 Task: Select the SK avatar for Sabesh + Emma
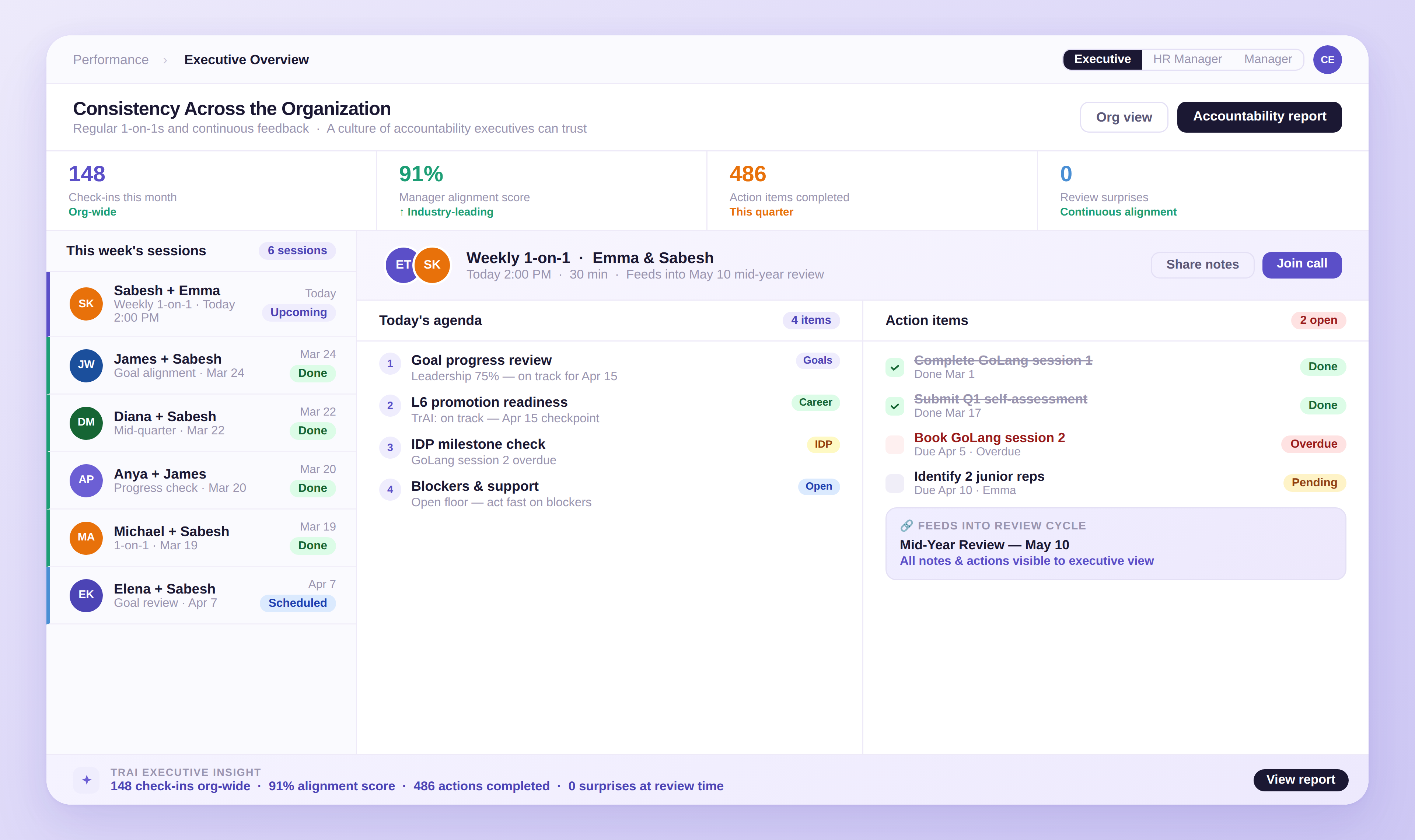86,304
